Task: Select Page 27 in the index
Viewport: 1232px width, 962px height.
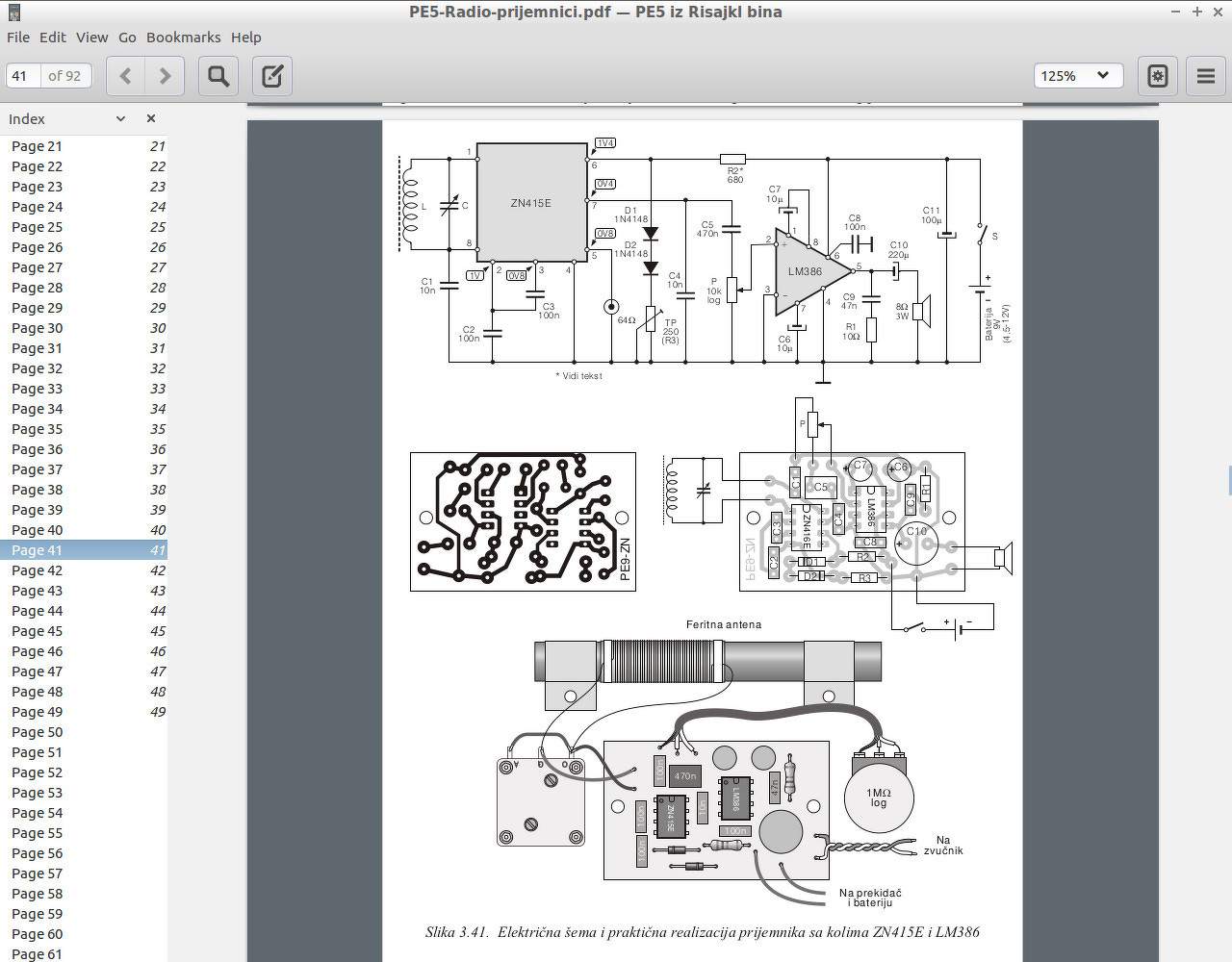Action: pyautogui.click(x=84, y=267)
